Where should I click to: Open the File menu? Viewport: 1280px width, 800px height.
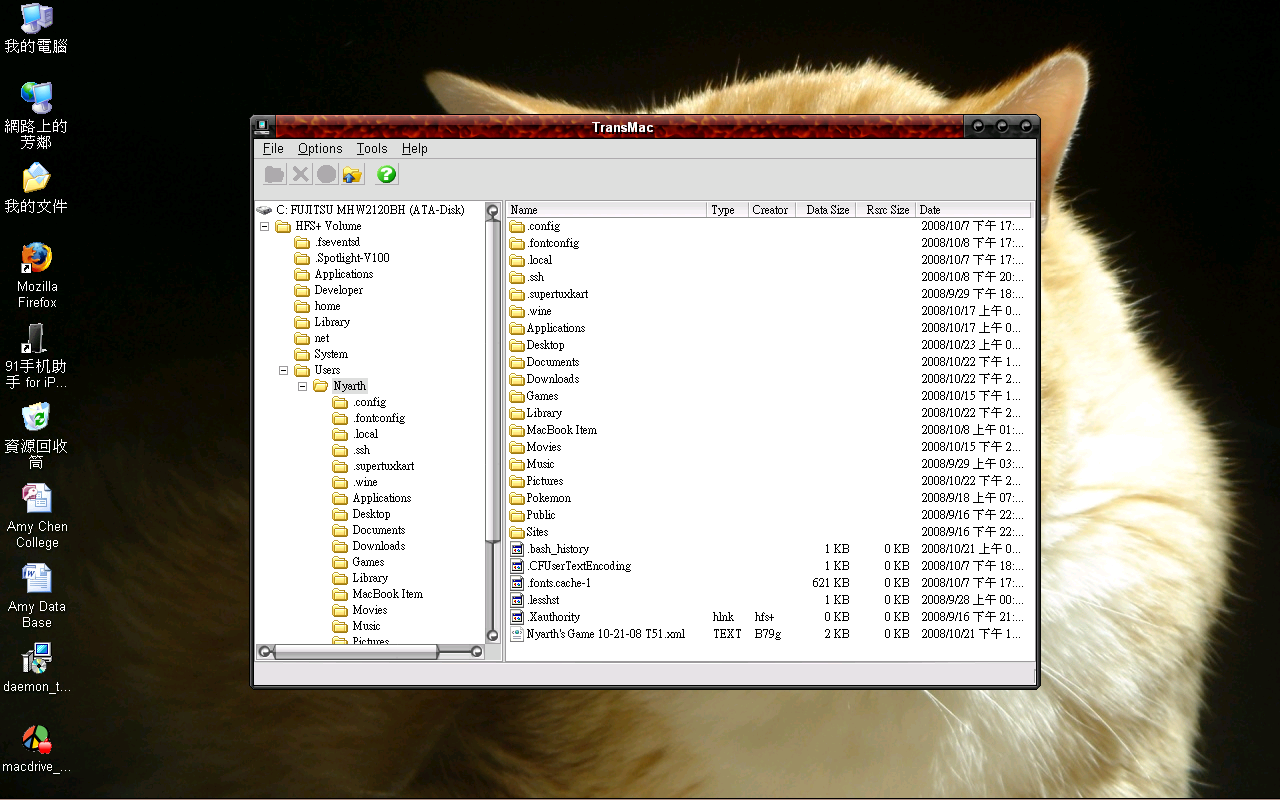(x=273, y=148)
